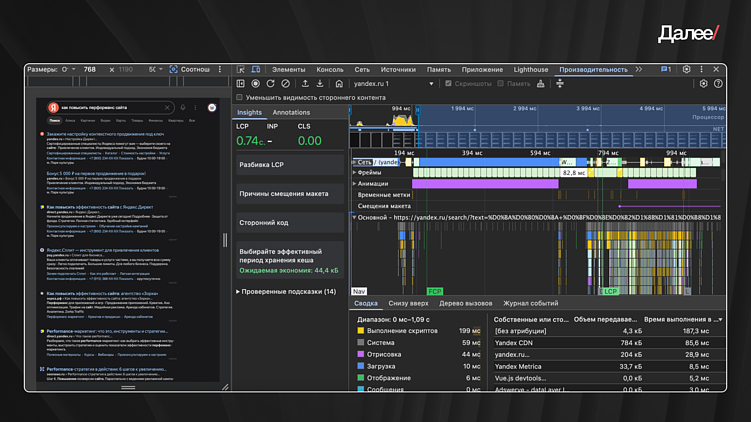Viewport: 751px width, 422px height.
Task: Click the screen rotate icon in device toolbar
Action: [173, 69]
